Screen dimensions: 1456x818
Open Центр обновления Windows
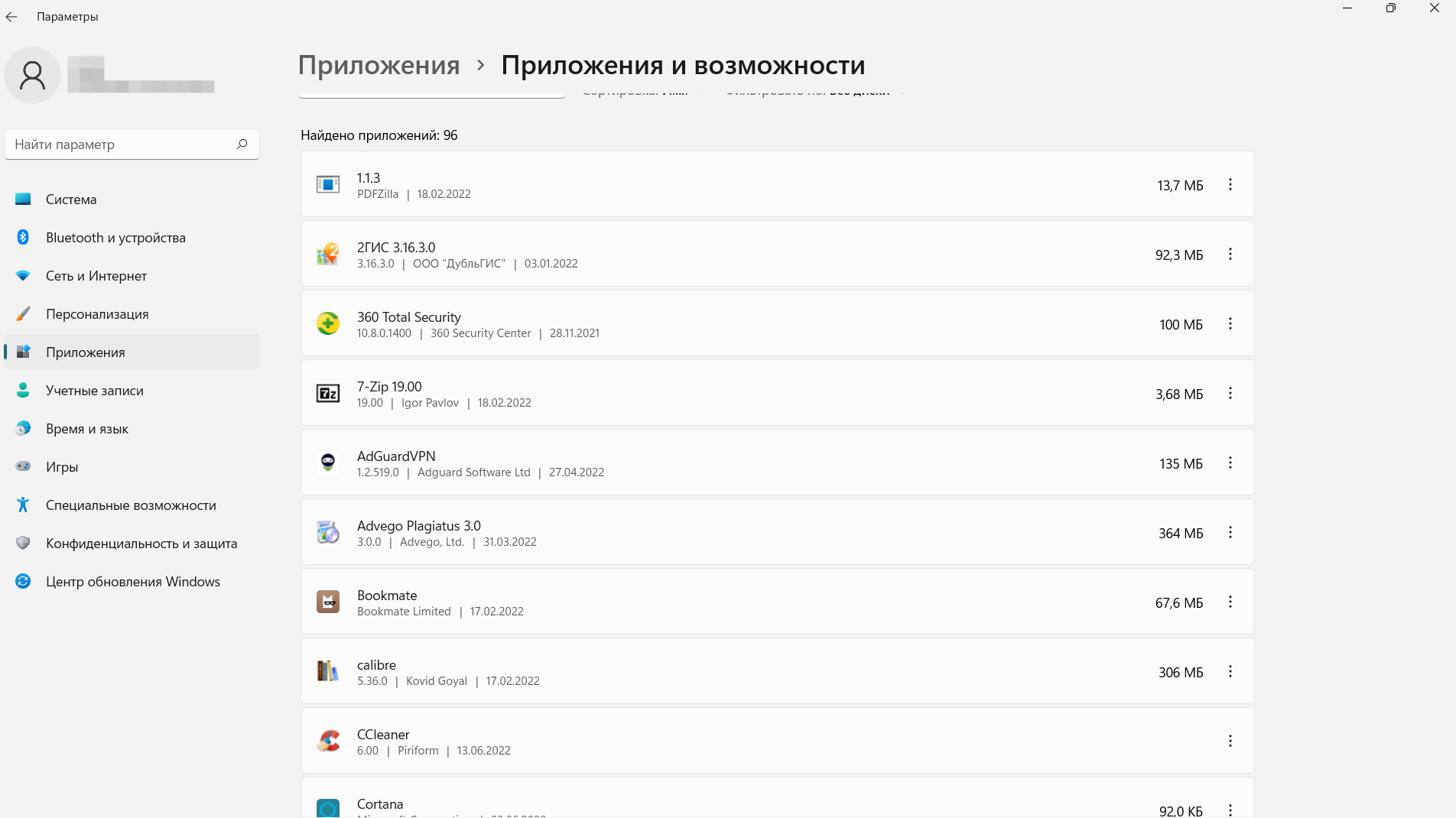point(132,582)
